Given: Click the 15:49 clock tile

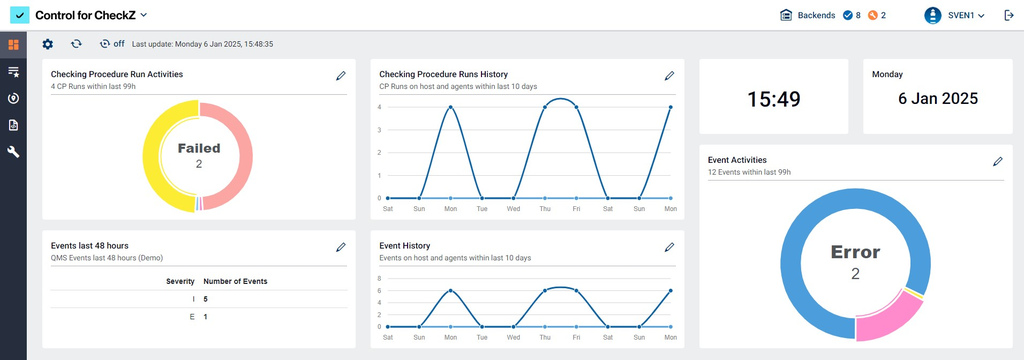Looking at the screenshot, I should [774, 97].
